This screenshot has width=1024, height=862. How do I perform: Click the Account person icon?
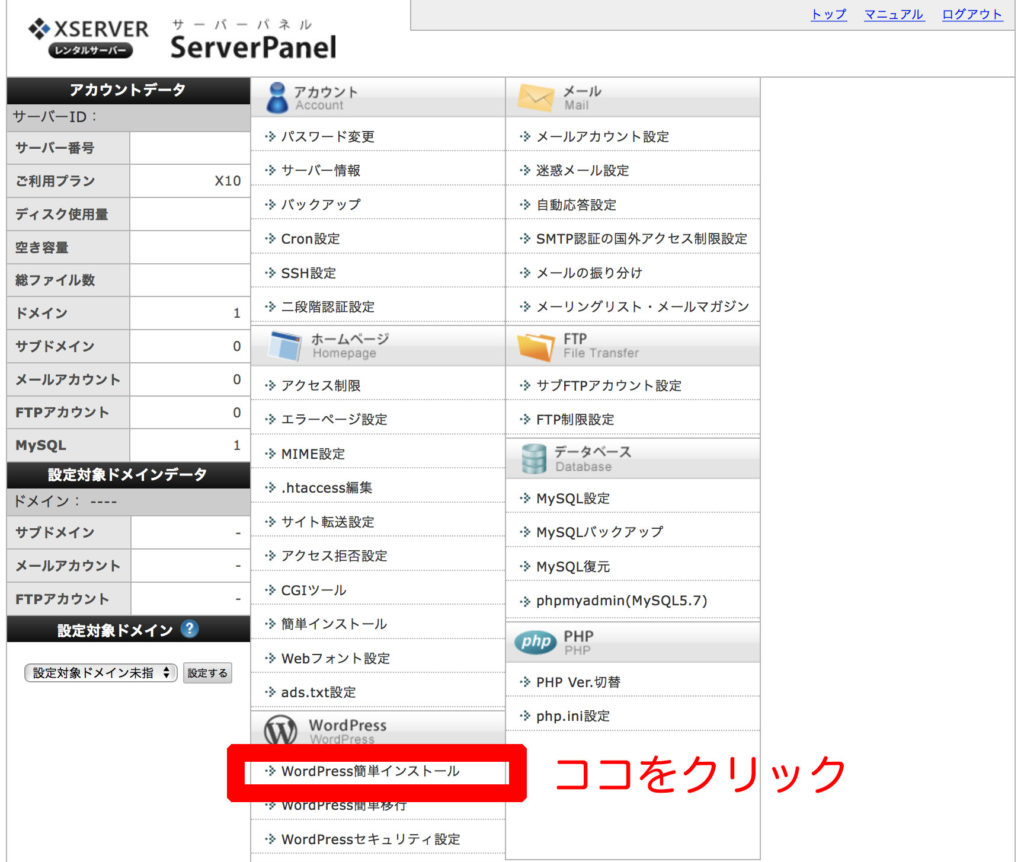[277, 97]
